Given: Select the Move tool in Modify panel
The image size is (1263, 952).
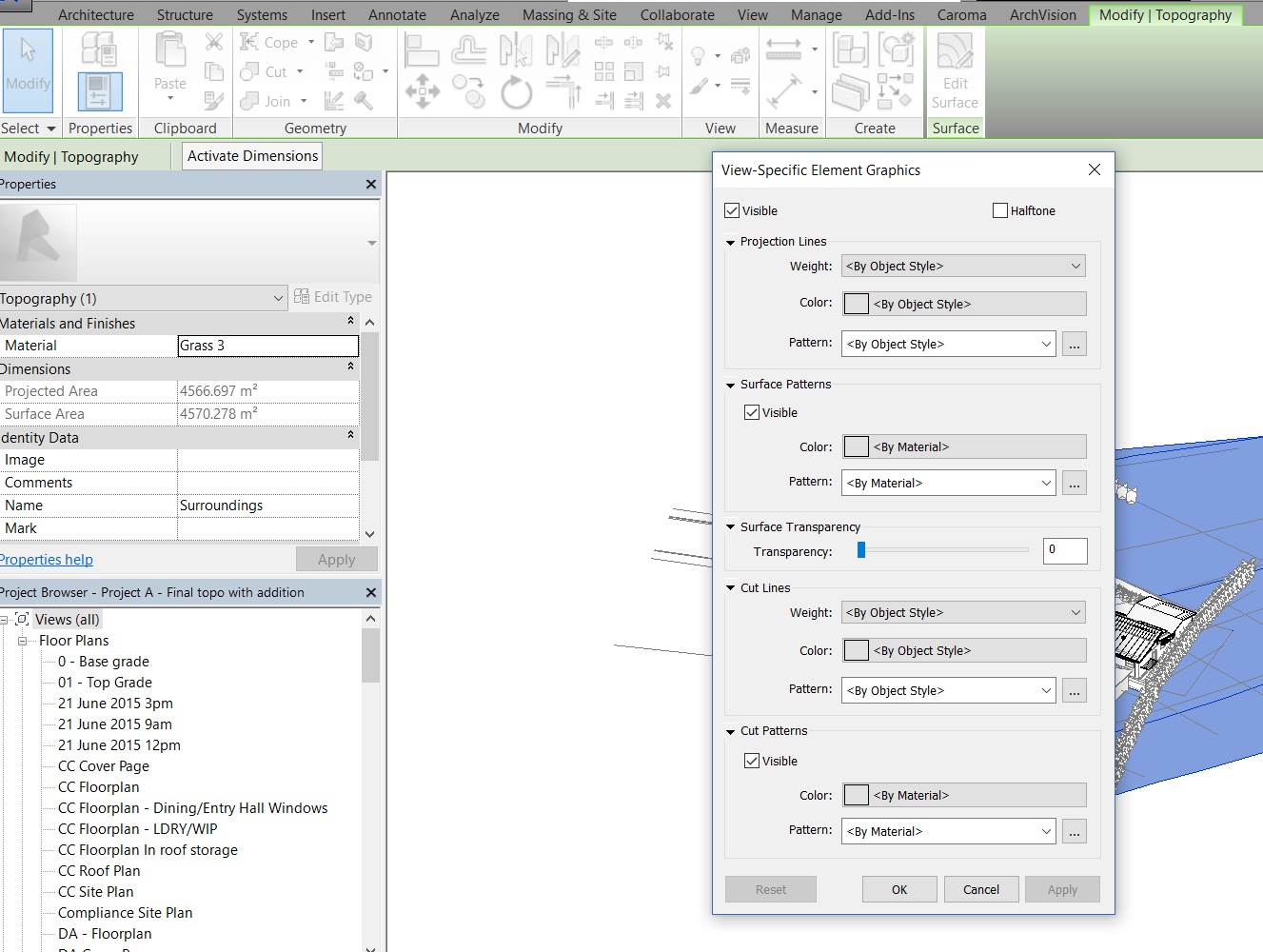Looking at the screenshot, I should click(422, 92).
